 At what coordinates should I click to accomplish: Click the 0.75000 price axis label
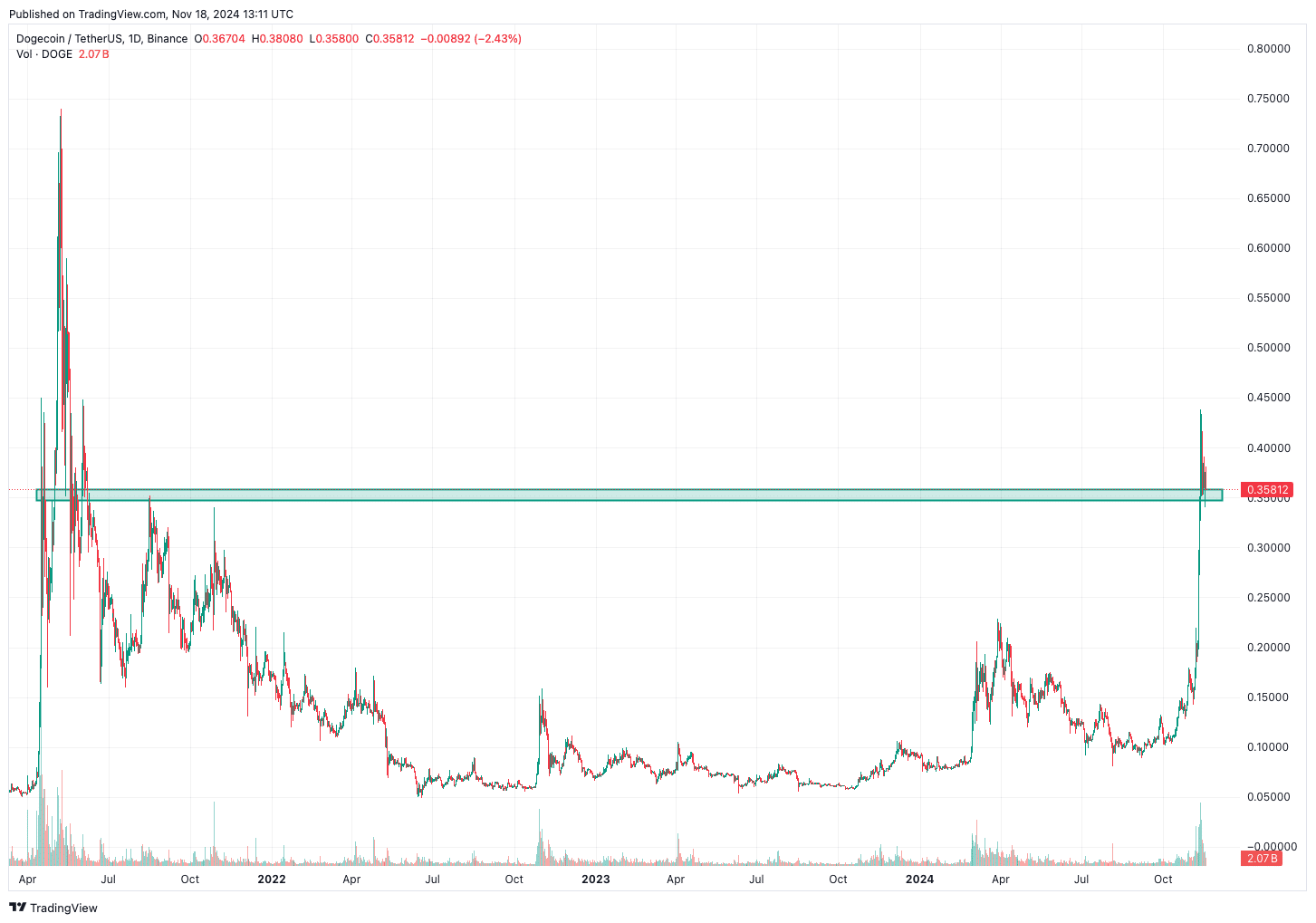tap(1268, 98)
